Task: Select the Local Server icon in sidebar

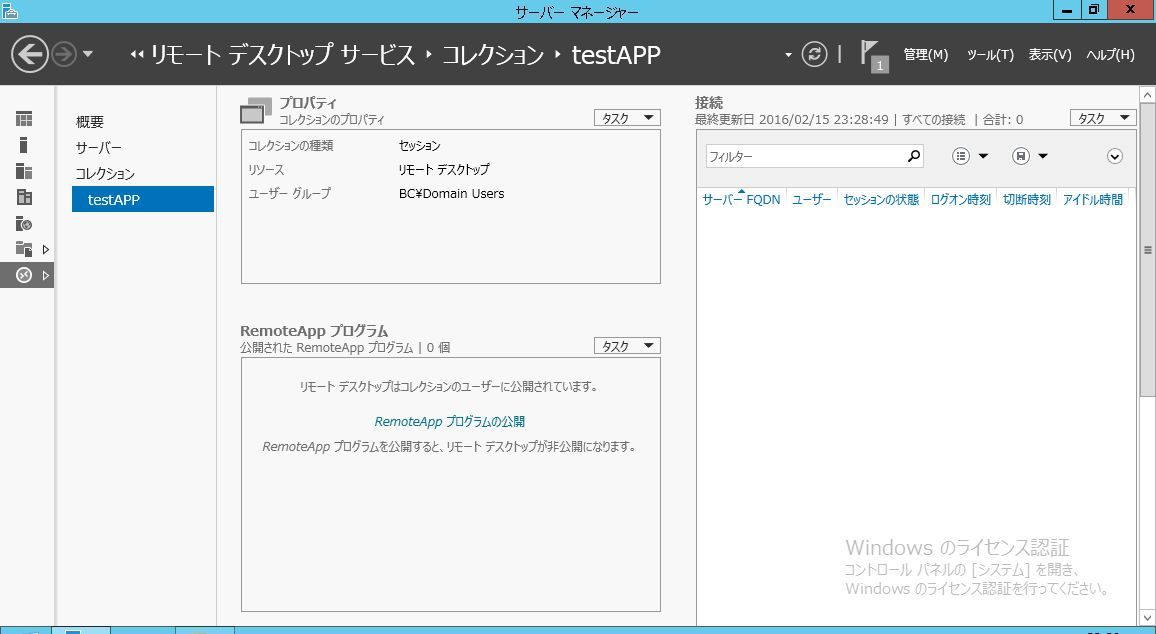Action: [24, 144]
